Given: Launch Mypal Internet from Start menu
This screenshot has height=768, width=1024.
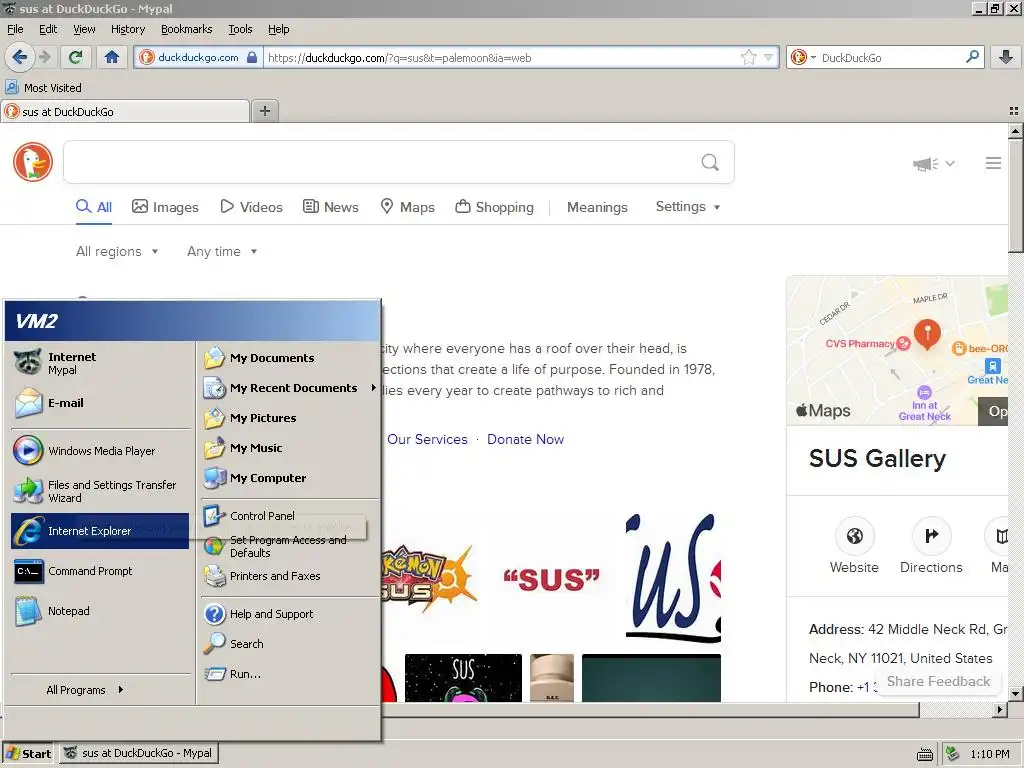Looking at the screenshot, I should click(x=100, y=363).
